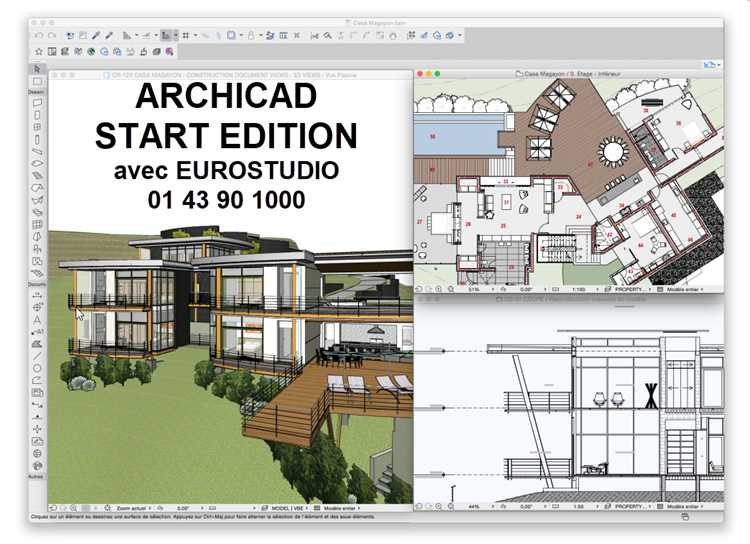The image size is (750, 544).
Task: Click the Casa Magayon floor plan window title
Action: pyautogui.click(x=568, y=74)
